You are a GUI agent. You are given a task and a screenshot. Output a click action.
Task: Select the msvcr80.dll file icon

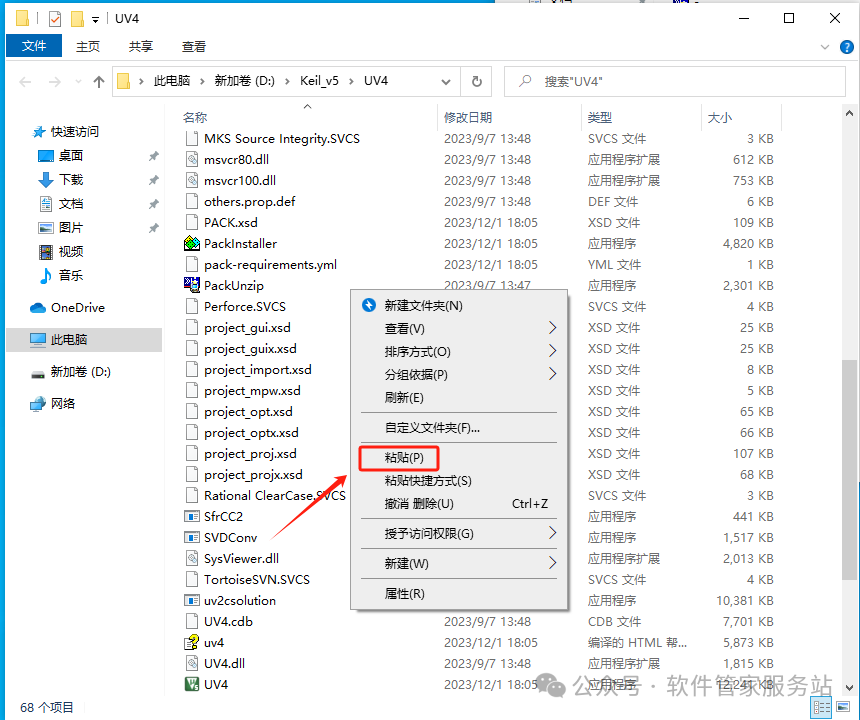click(x=191, y=160)
